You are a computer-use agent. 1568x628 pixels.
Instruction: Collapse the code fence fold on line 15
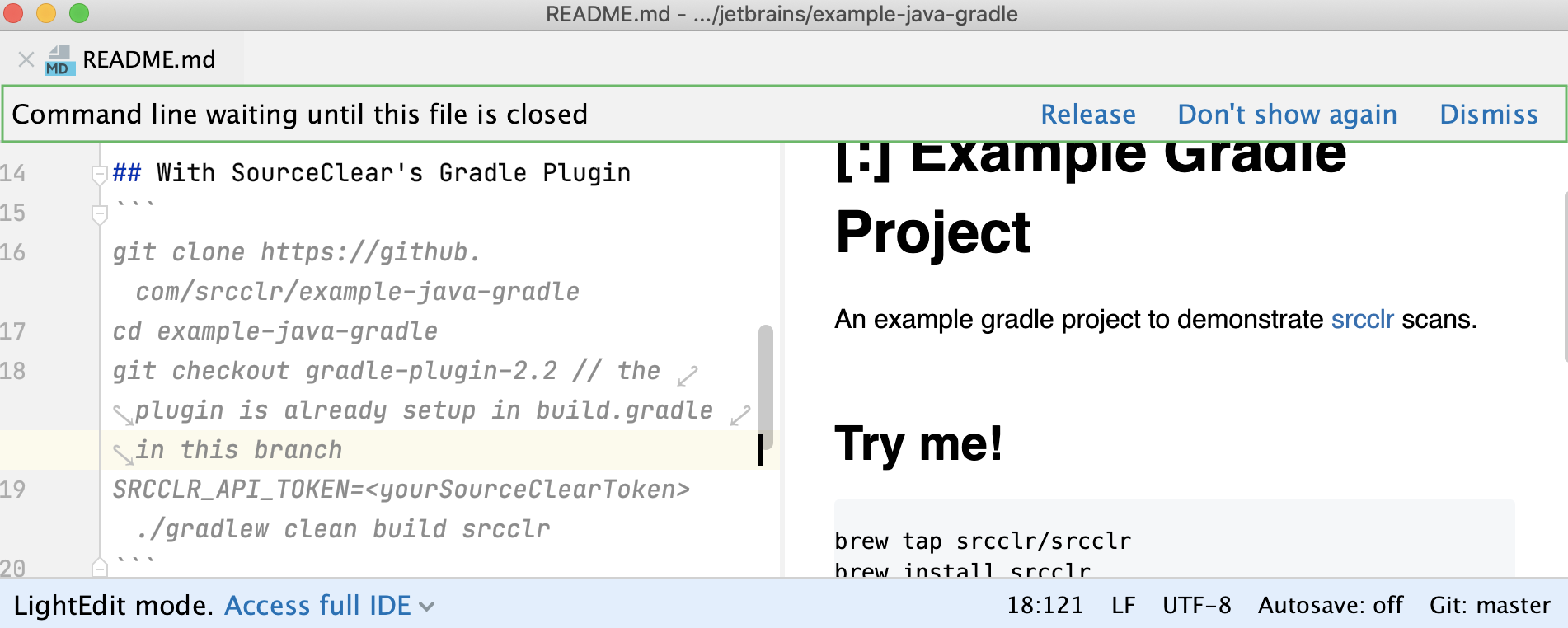tap(99, 214)
